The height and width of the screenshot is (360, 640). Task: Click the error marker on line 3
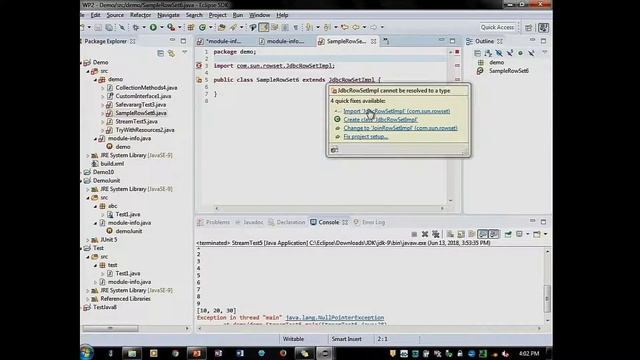[x=199, y=66]
